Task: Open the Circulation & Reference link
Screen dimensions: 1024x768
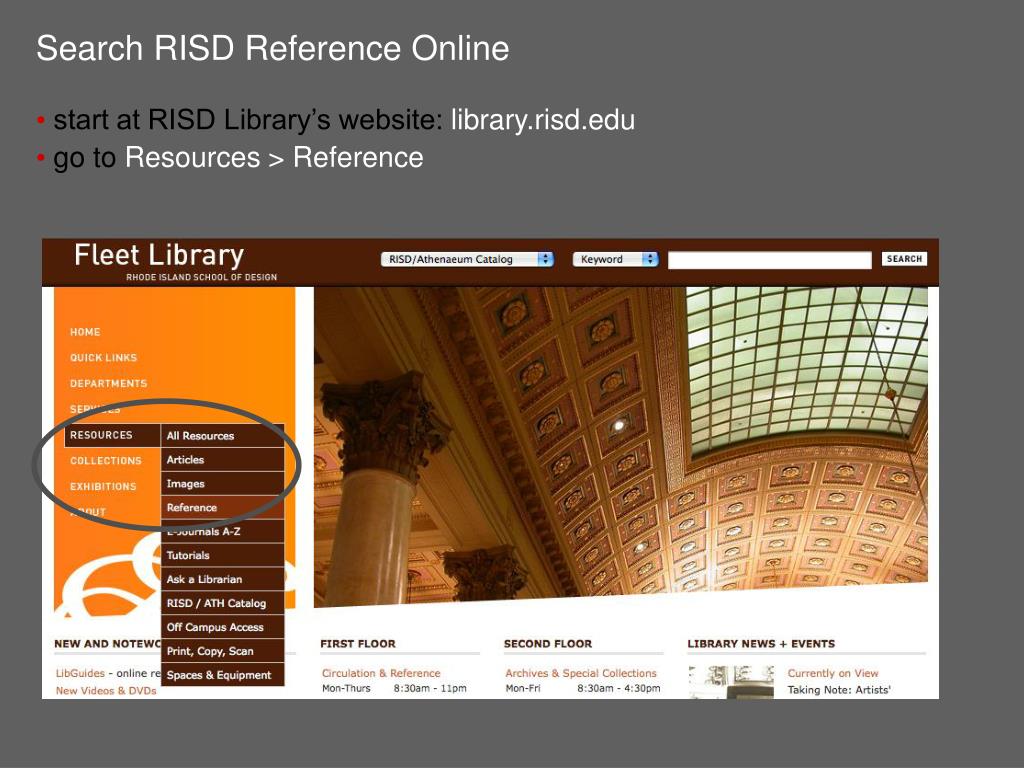Action: click(381, 673)
